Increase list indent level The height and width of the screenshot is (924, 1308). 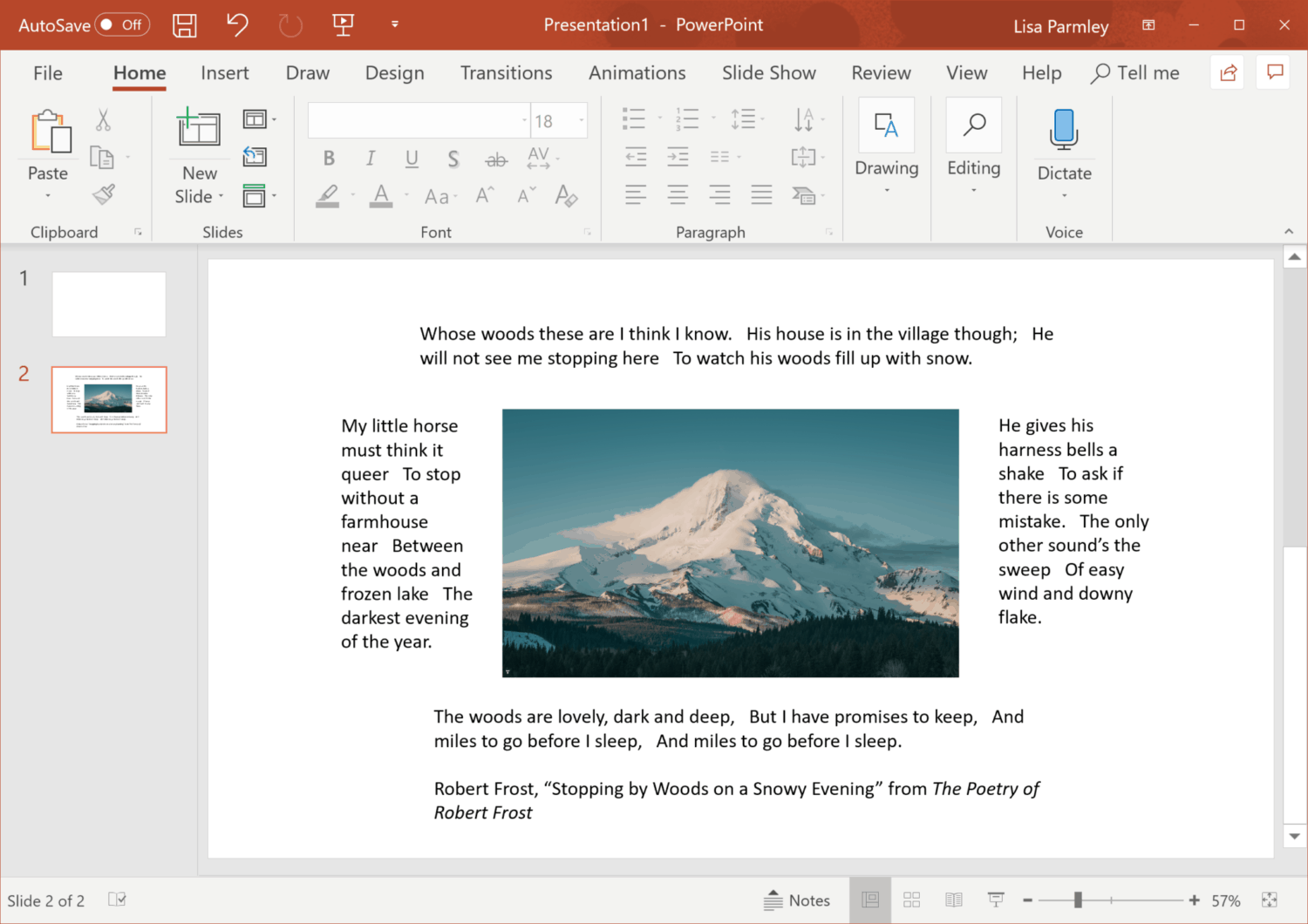click(678, 157)
